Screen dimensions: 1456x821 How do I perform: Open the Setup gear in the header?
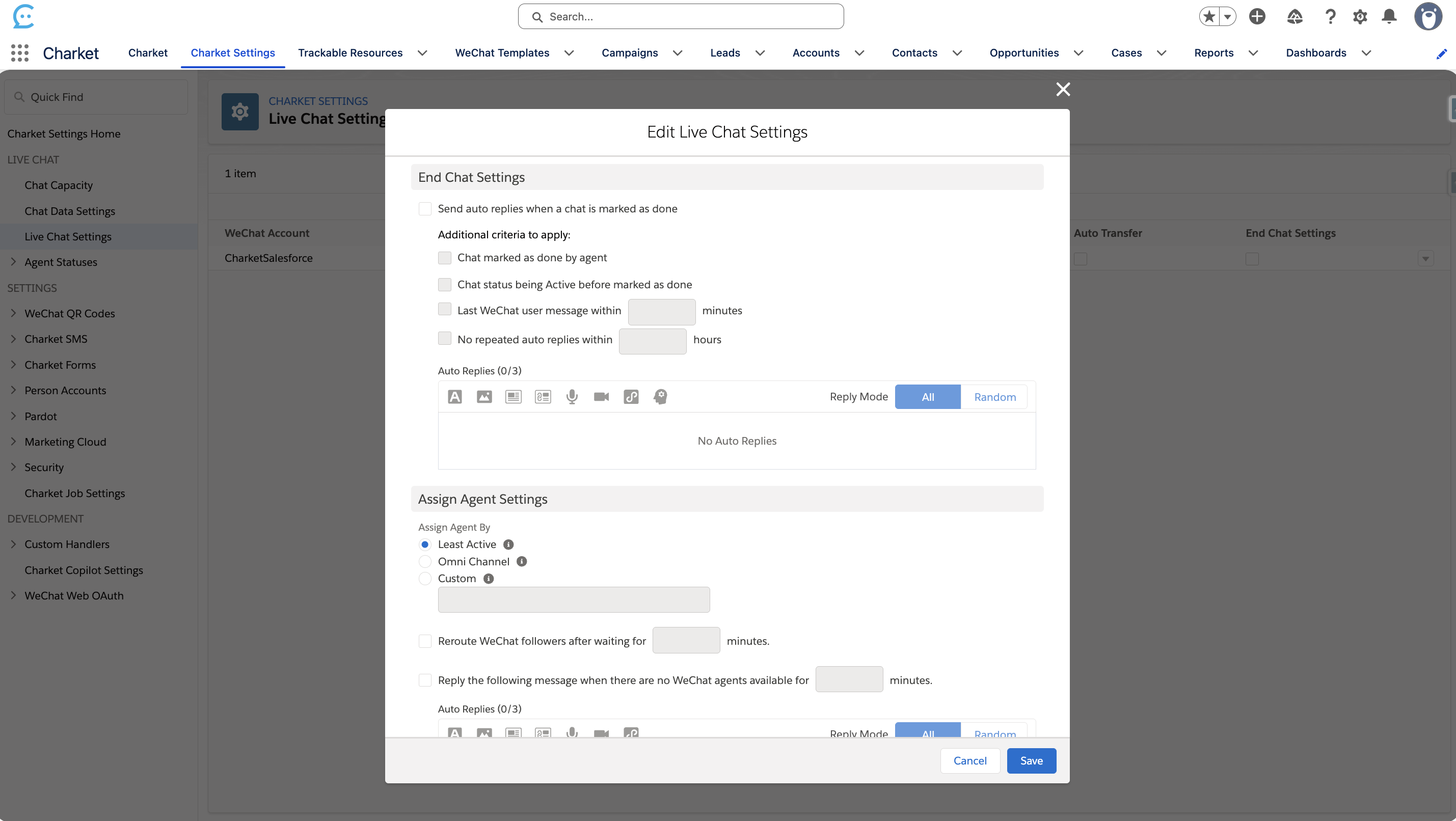tap(1360, 16)
